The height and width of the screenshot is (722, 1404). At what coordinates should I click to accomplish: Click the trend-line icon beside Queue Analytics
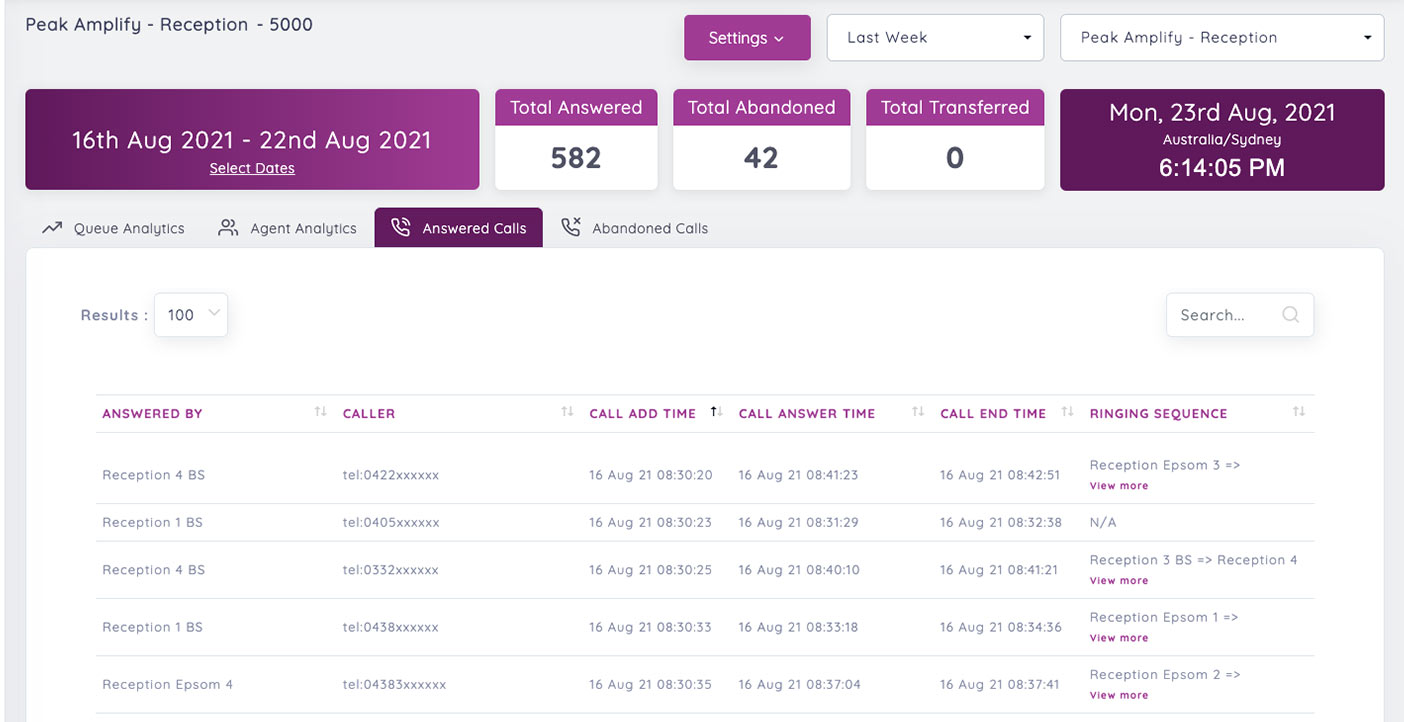[x=52, y=227]
